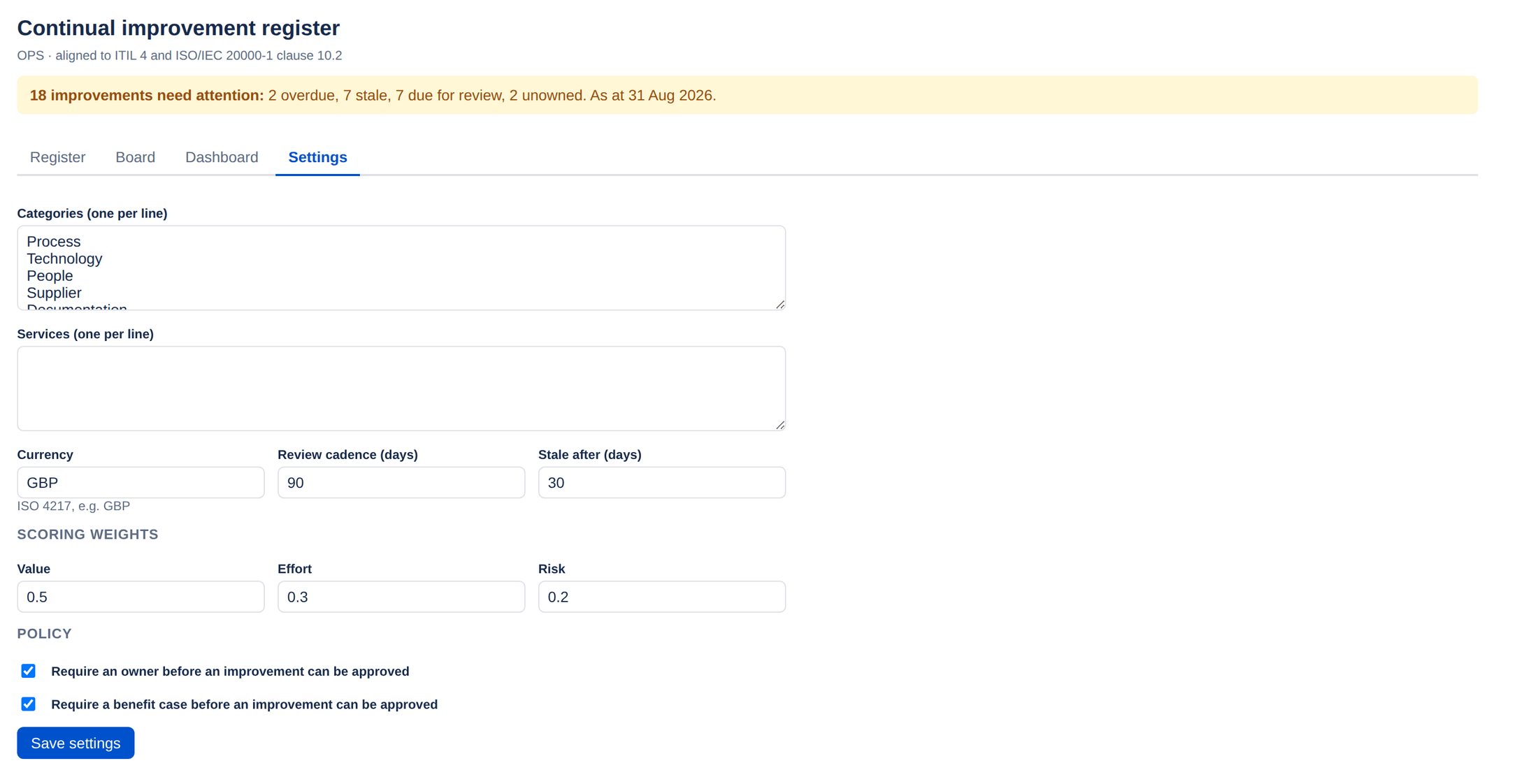
Task: Click the Value weight field
Action: point(141,597)
